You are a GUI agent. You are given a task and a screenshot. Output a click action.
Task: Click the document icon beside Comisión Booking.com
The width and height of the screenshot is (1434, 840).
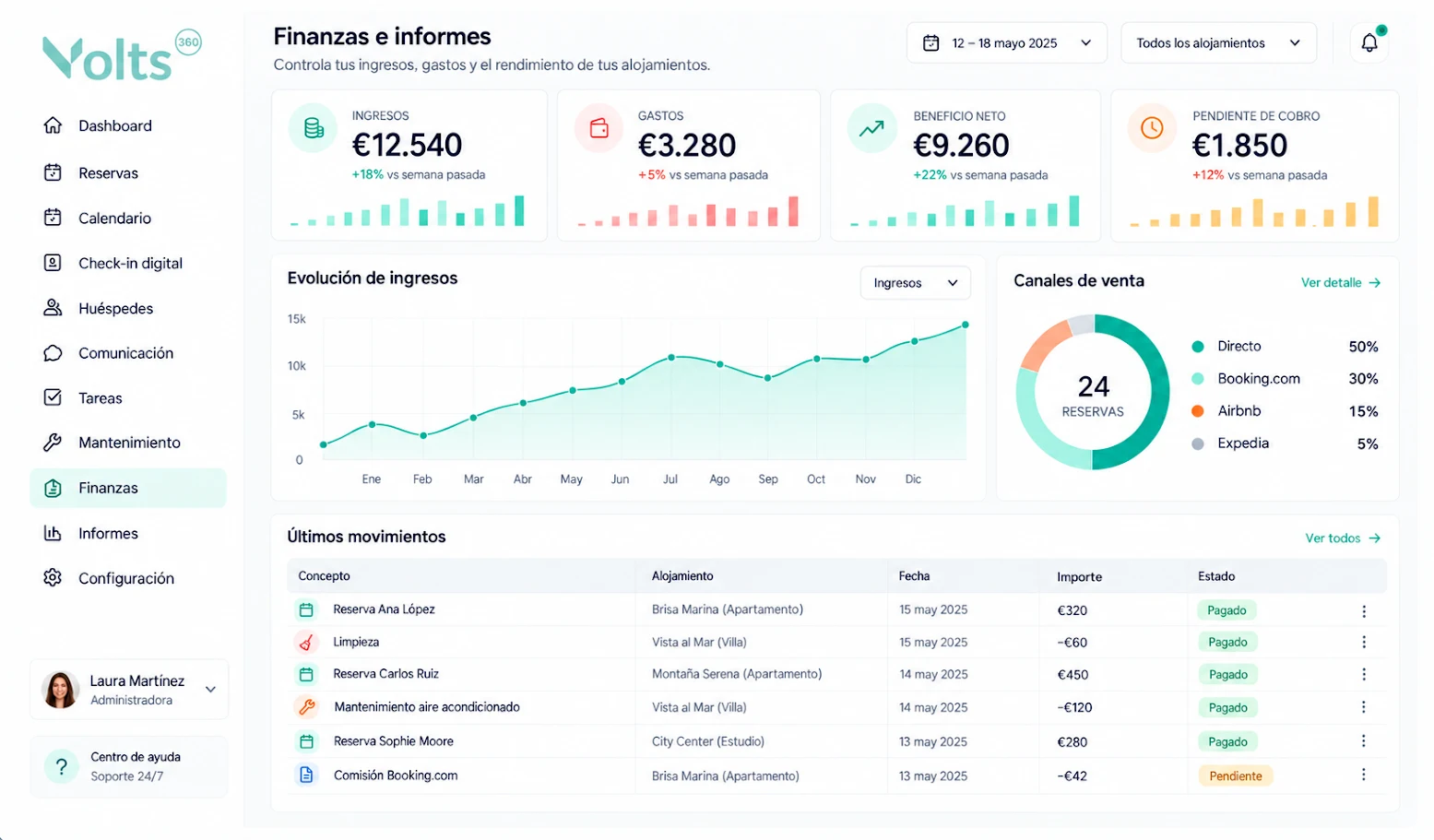306,775
